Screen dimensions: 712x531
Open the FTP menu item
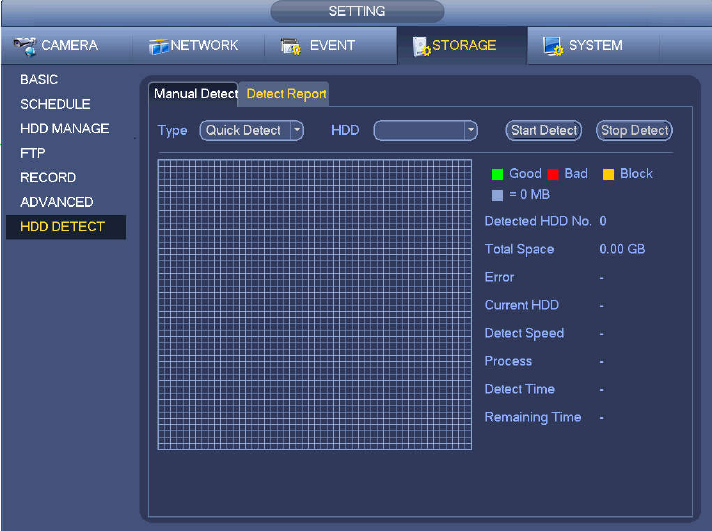tap(32, 153)
